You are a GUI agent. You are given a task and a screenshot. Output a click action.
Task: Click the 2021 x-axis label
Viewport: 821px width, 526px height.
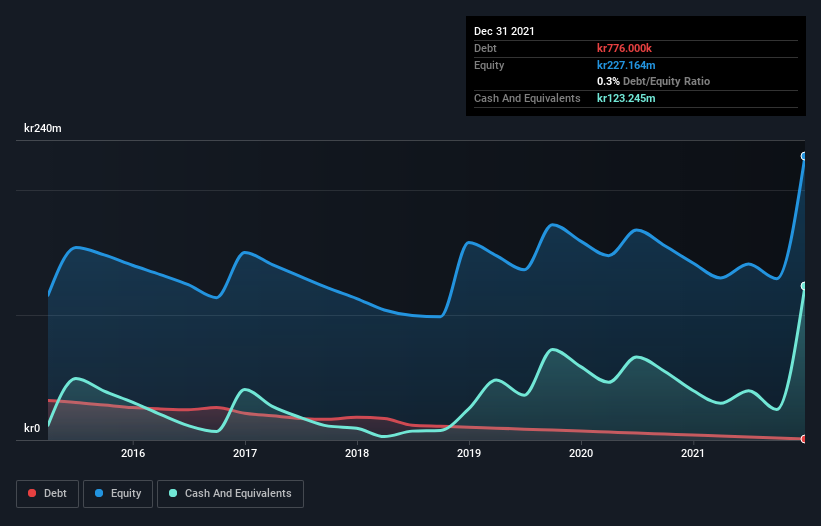[x=693, y=453]
